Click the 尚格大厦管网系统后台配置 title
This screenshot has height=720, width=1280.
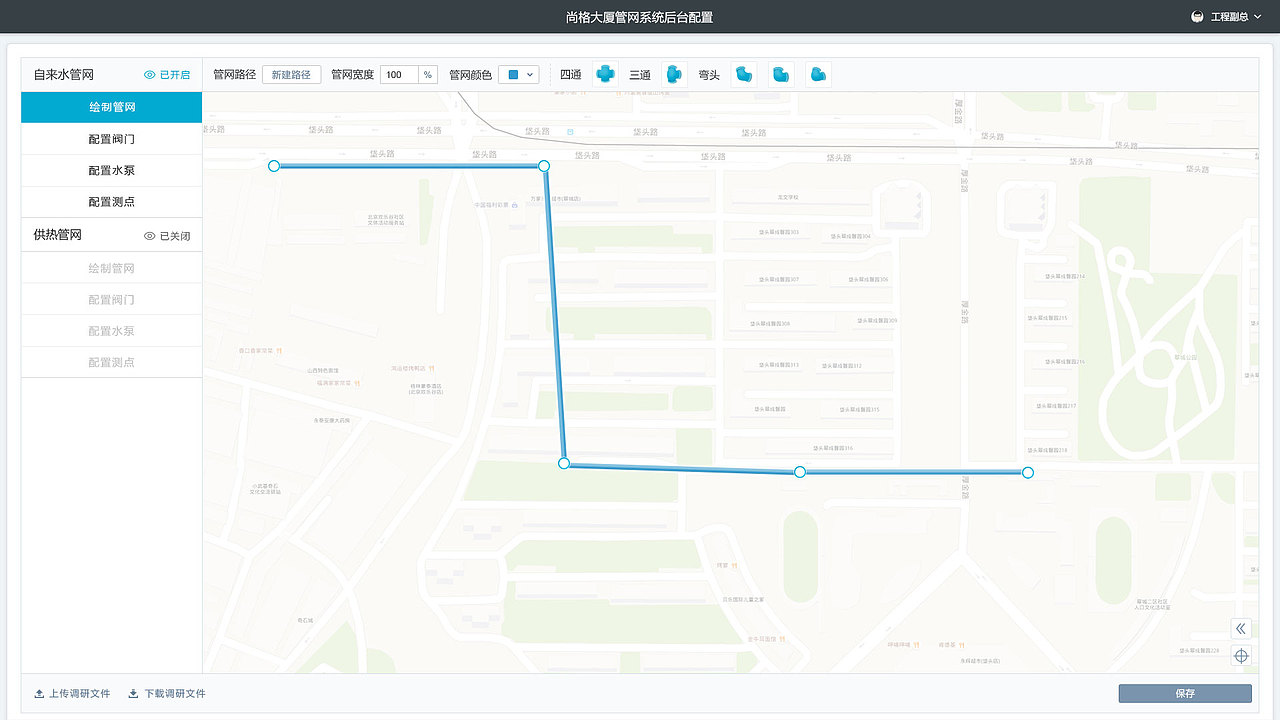[639, 17]
